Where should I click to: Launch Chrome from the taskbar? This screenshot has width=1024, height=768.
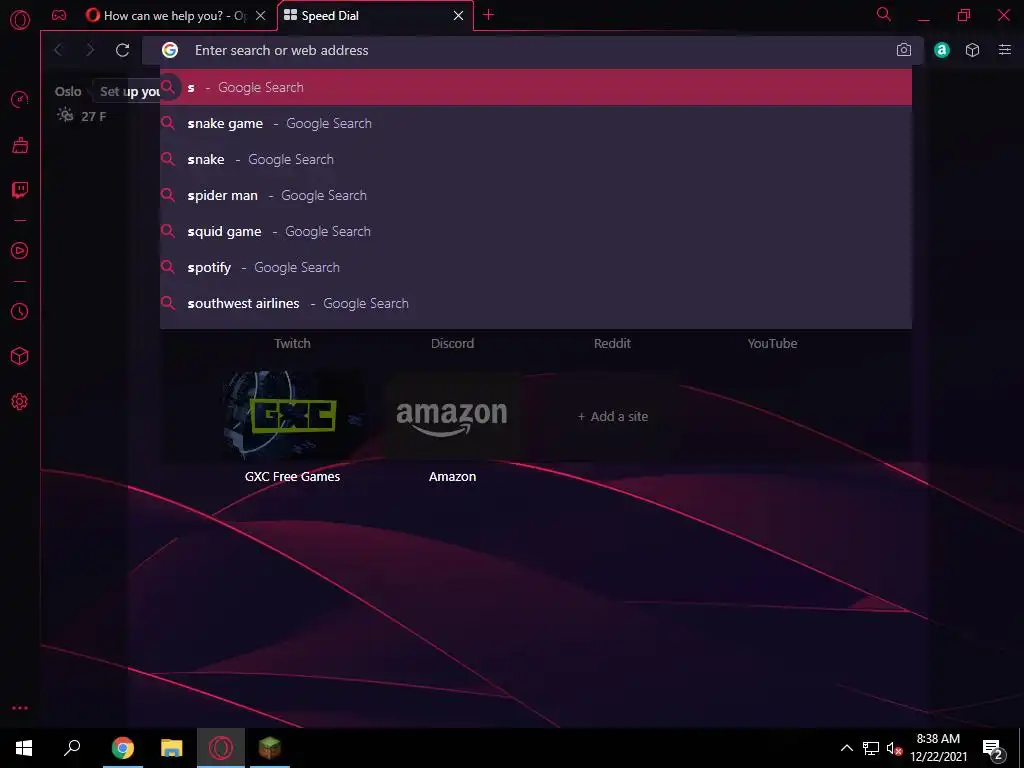click(x=122, y=748)
